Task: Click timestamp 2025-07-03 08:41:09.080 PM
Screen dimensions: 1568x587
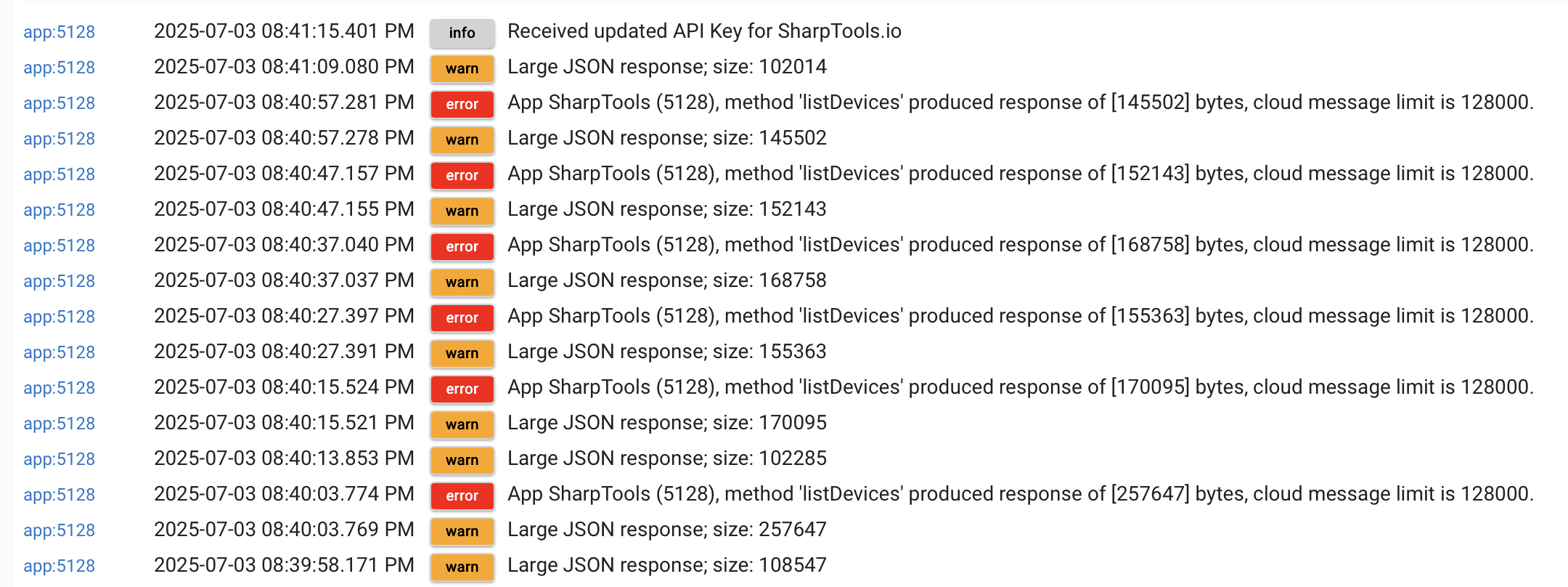Action: click(284, 67)
